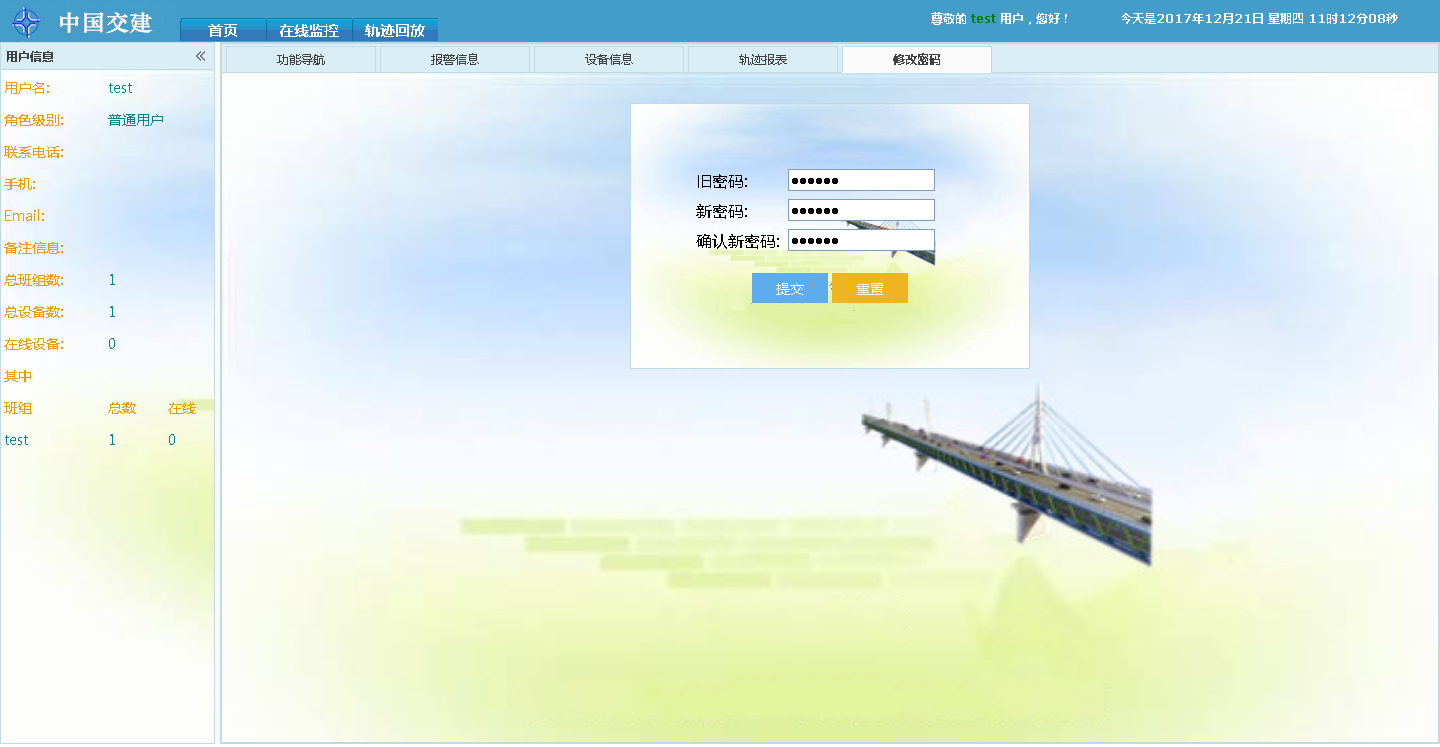This screenshot has height=747, width=1440.
Task: Switch to 轨迹回放 in top navigation
Action: click(395, 30)
